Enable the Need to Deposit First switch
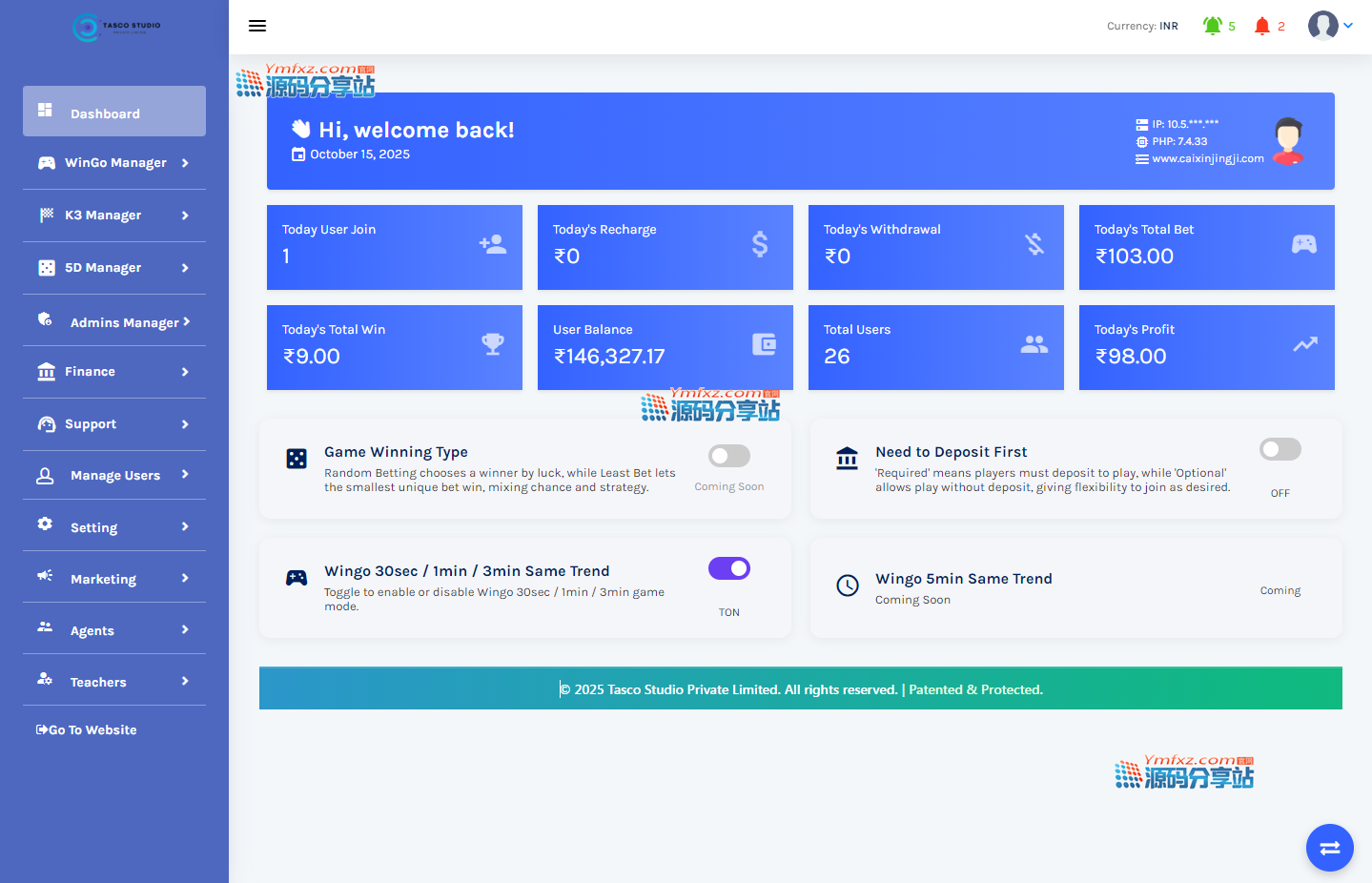The image size is (1372, 883). click(1280, 449)
